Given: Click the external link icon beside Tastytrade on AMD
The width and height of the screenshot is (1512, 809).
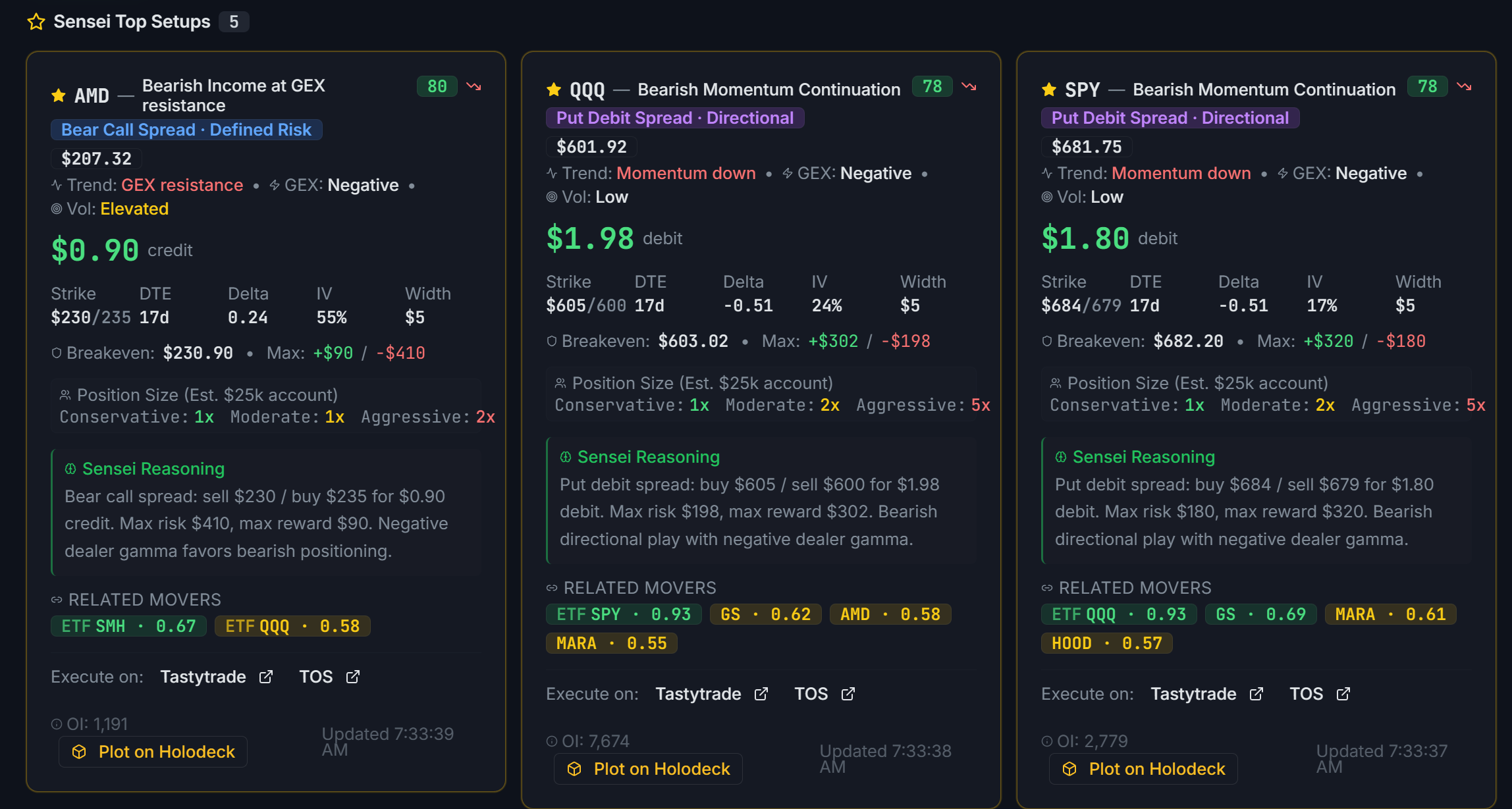Looking at the screenshot, I should (x=266, y=676).
